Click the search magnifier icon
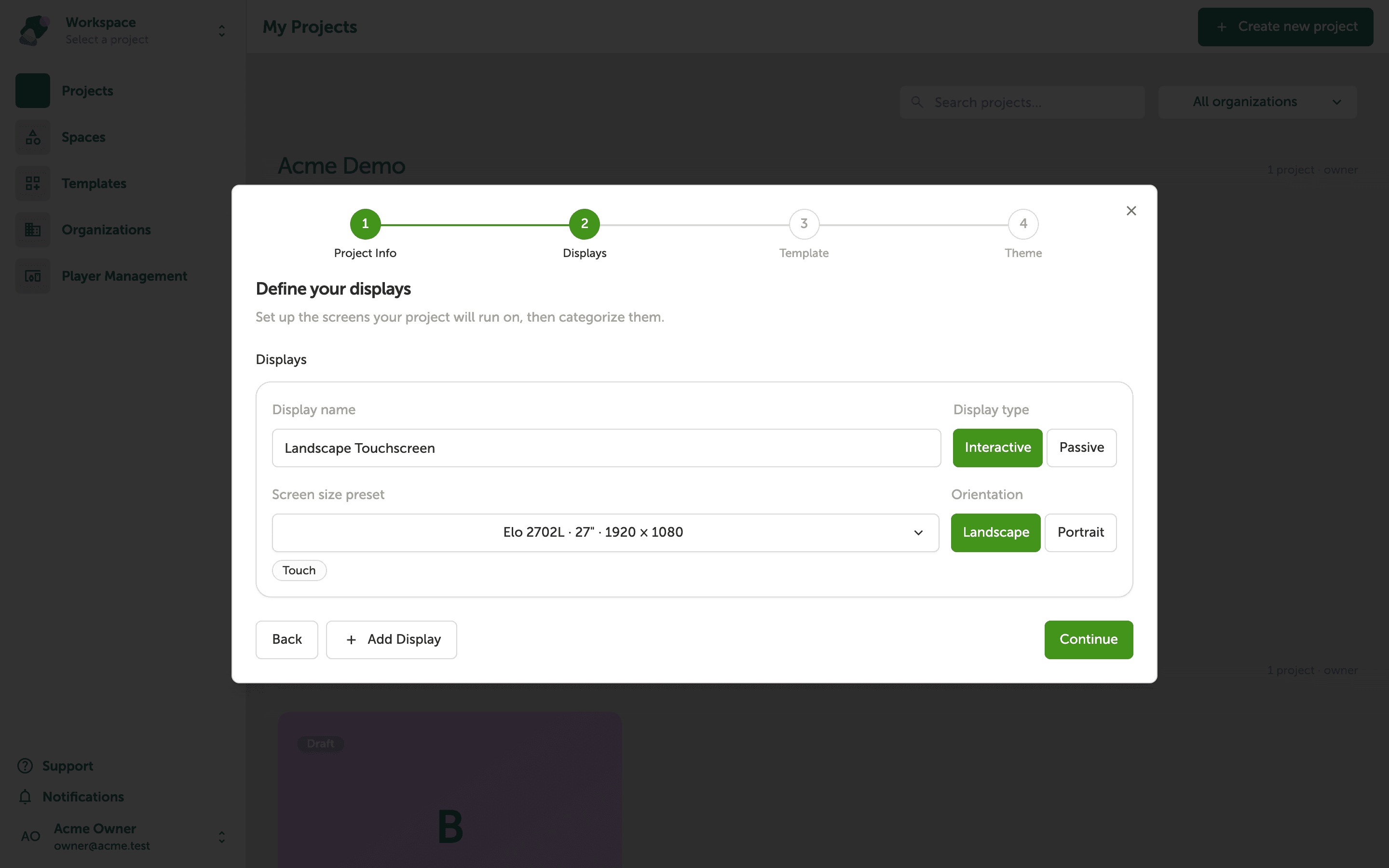This screenshot has height=868, width=1389. [x=917, y=102]
